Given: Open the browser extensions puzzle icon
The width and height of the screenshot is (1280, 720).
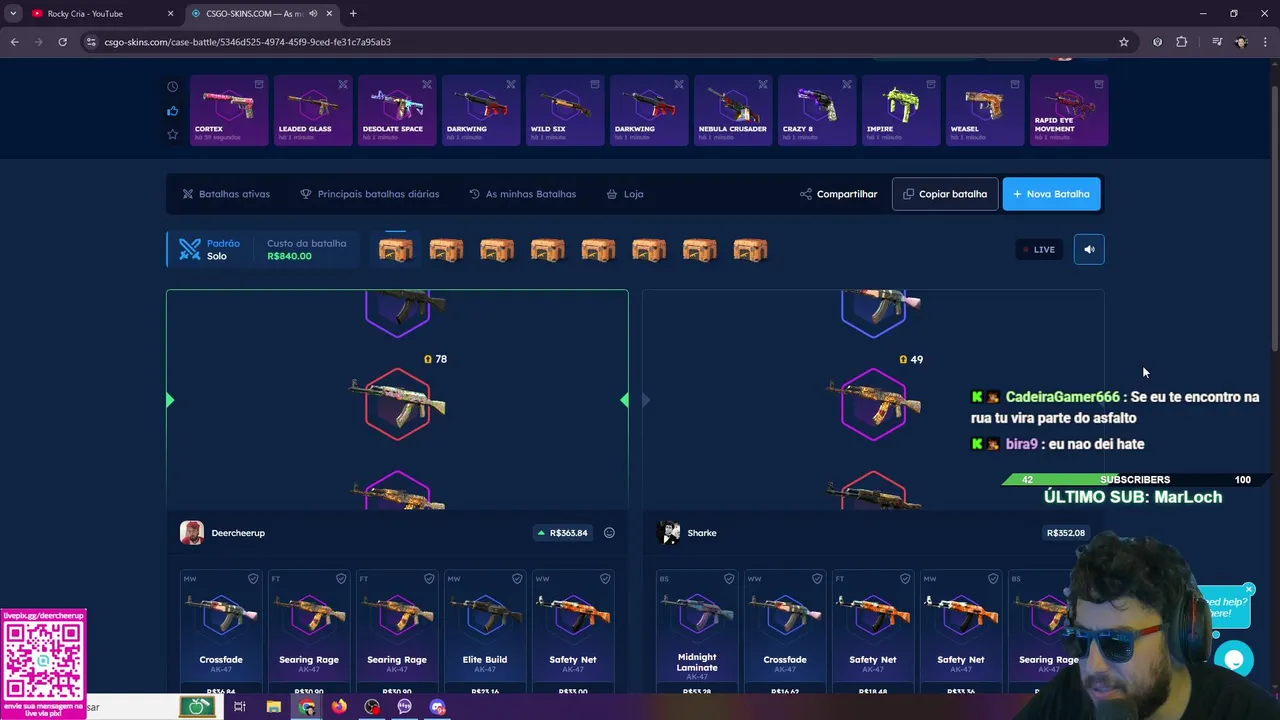Looking at the screenshot, I should click(1182, 42).
